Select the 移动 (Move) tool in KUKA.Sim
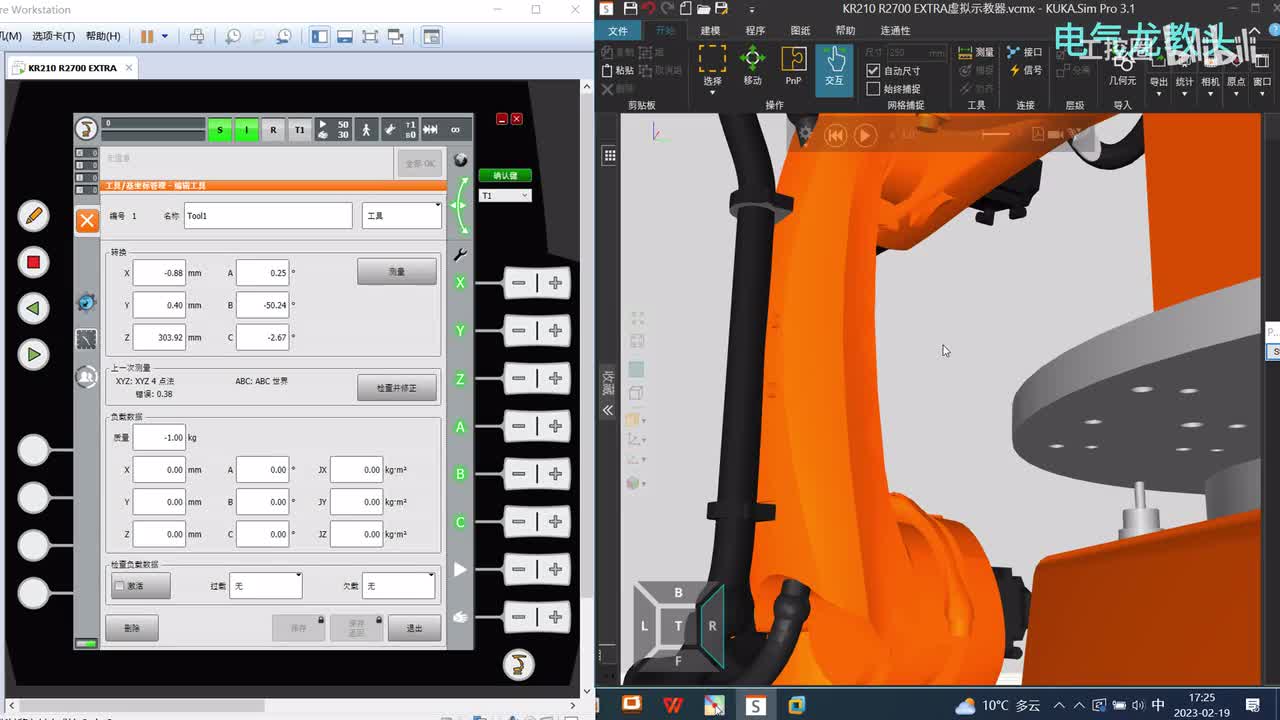Image resolution: width=1280 pixels, height=720 pixels. point(752,66)
